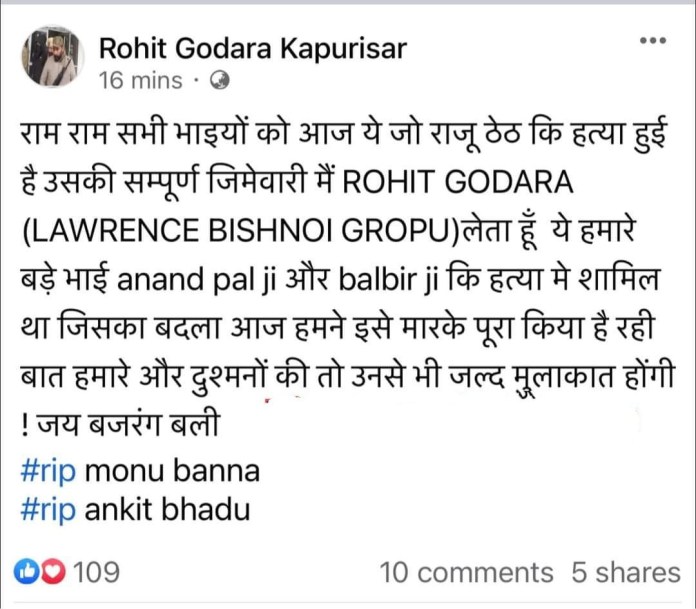Click the red heart Love reaction icon
Image resolution: width=696 pixels, height=609 pixels.
pyautogui.click(x=52, y=572)
